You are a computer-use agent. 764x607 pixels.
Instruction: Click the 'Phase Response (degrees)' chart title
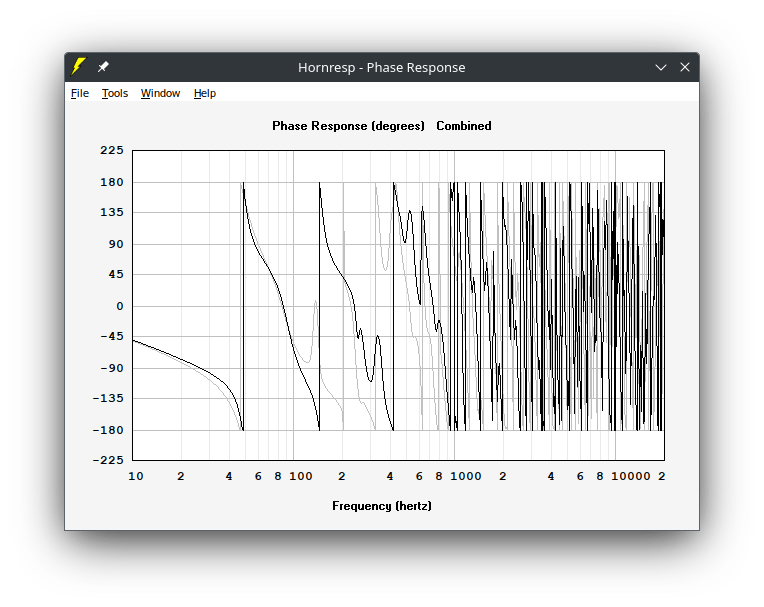pos(348,126)
